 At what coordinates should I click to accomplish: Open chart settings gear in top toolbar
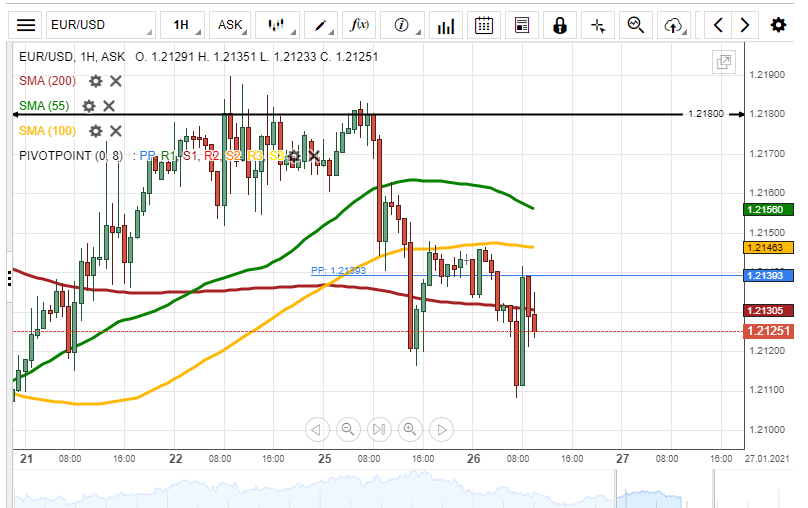[x=778, y=25]
